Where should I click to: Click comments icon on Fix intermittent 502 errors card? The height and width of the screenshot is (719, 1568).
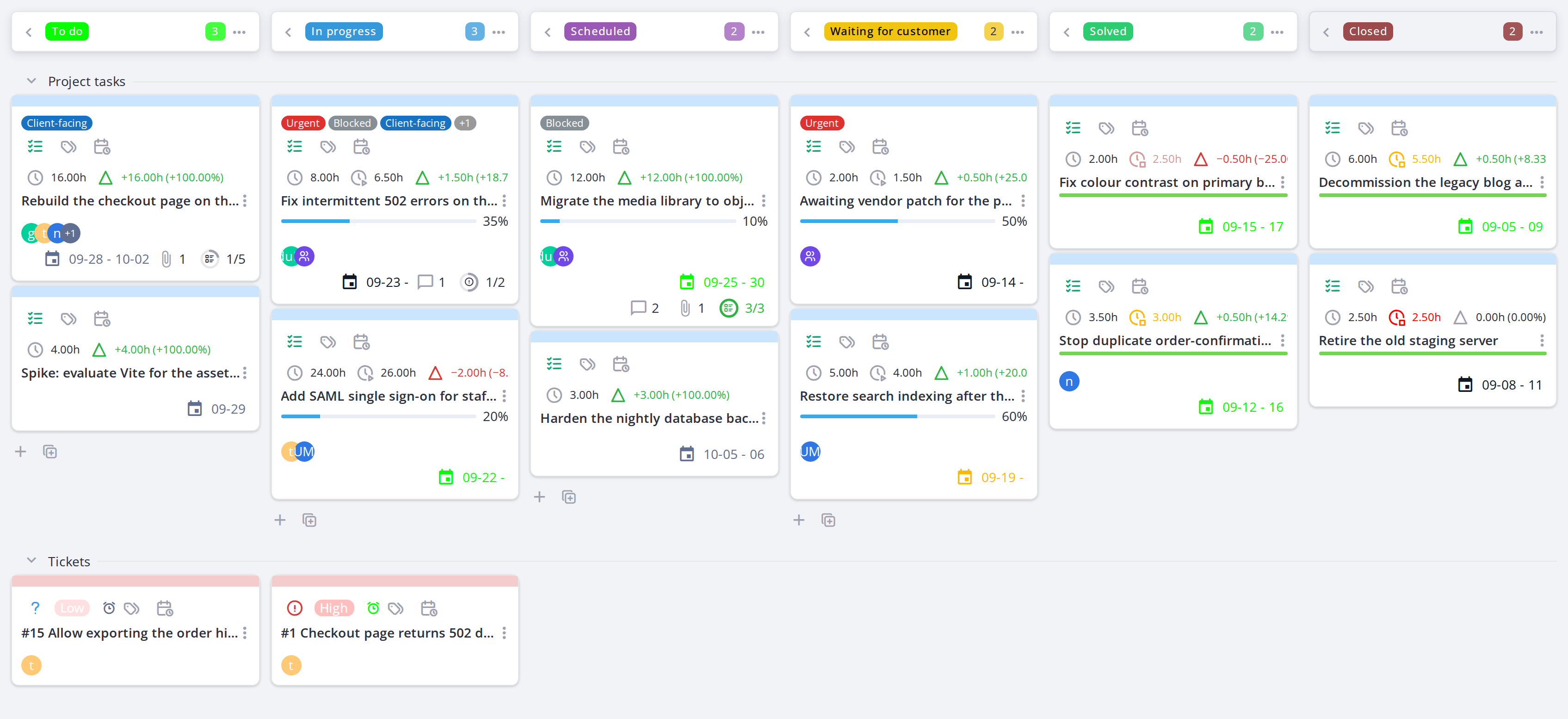pos(425,283)
